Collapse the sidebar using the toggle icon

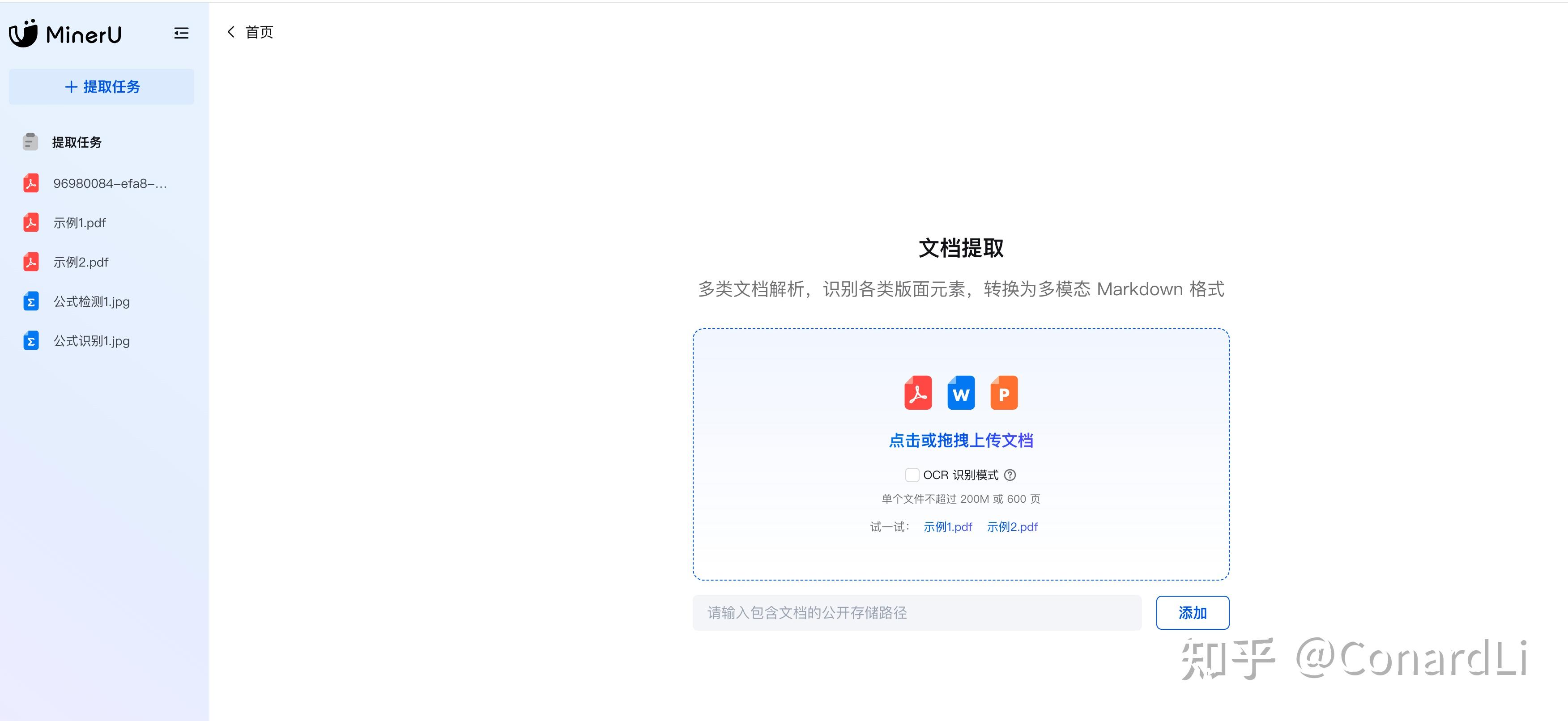(x=181, y=33)
